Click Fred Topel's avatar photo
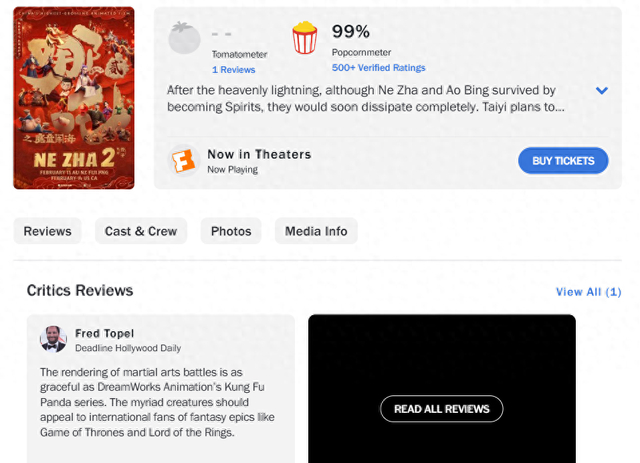Screen dimensions: 640x463 (x=53, y=339)
